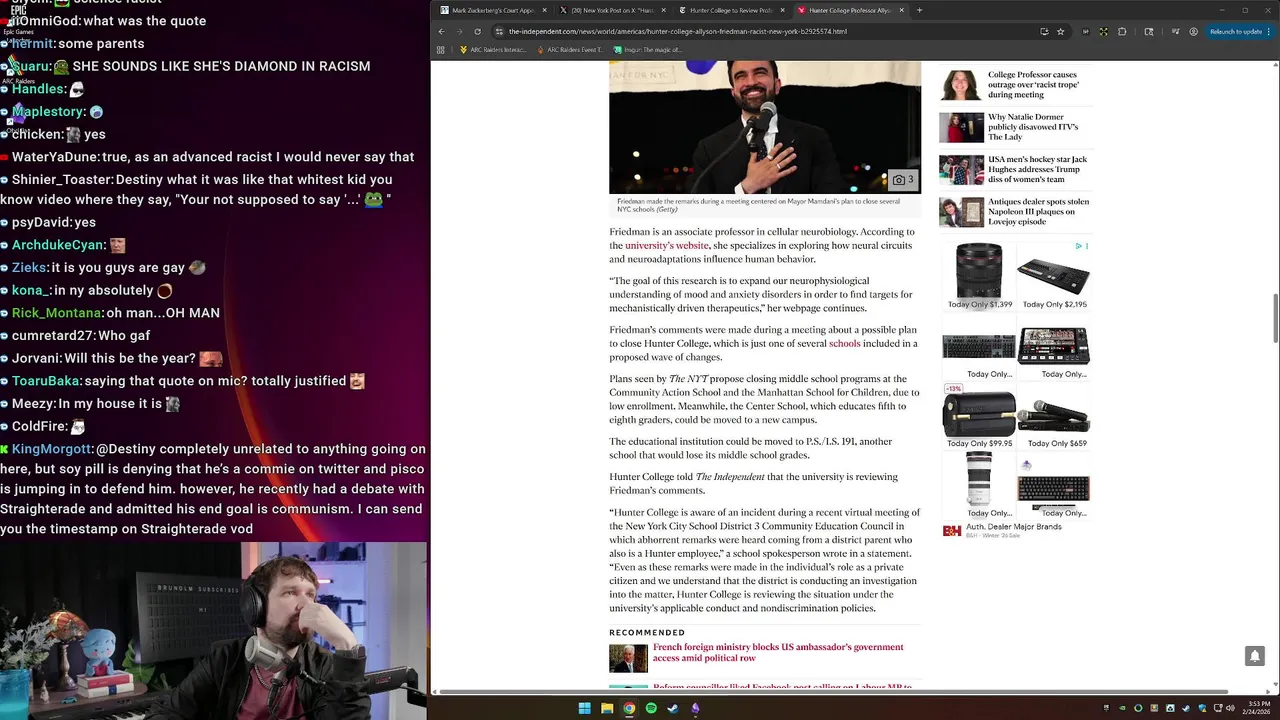Open French foreign ministry blocks US ambassador story
The width and height of the screenshot is (1280, 720).
coord(778,653)
